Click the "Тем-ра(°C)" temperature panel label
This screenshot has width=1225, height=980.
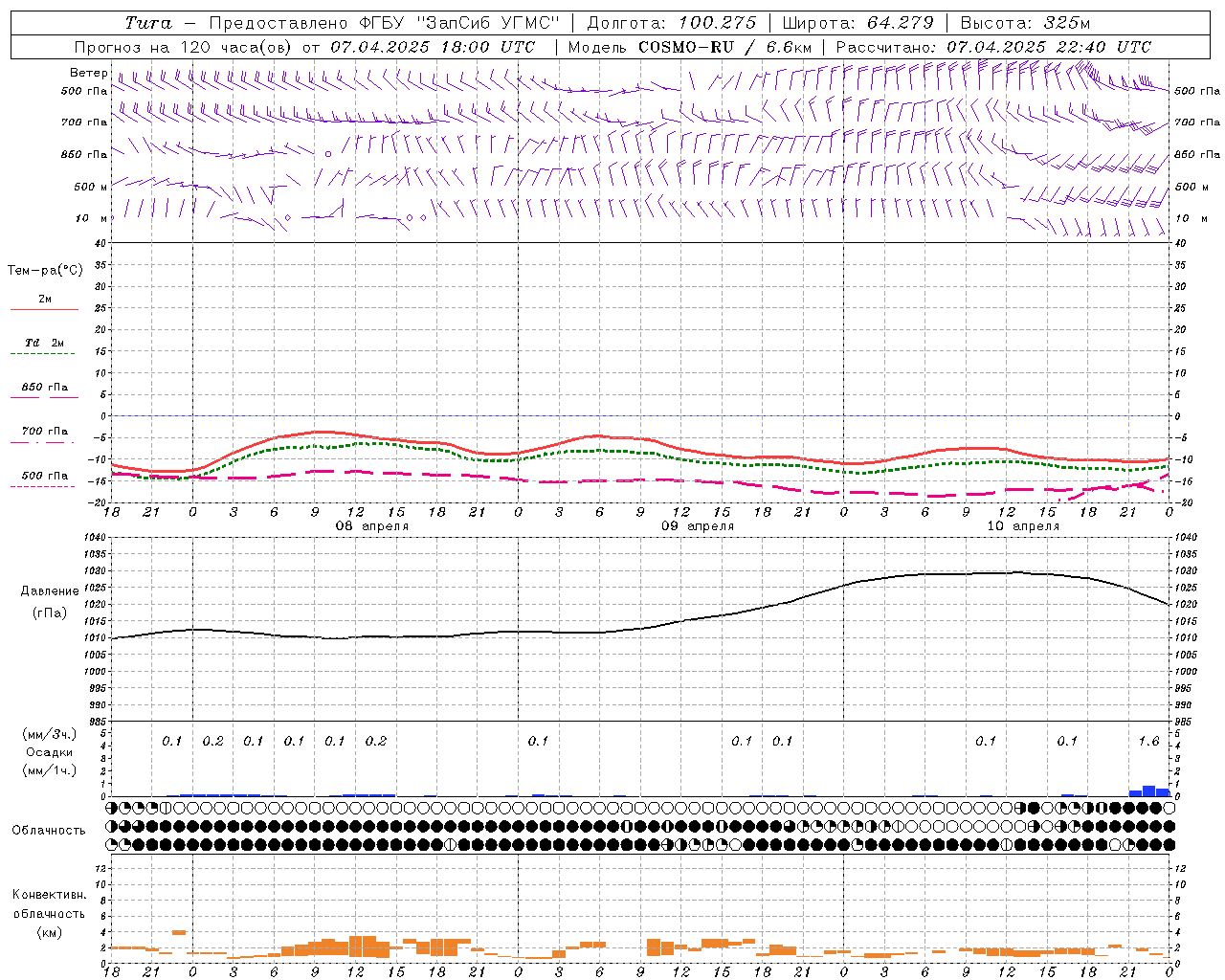(x=45, y=271)
